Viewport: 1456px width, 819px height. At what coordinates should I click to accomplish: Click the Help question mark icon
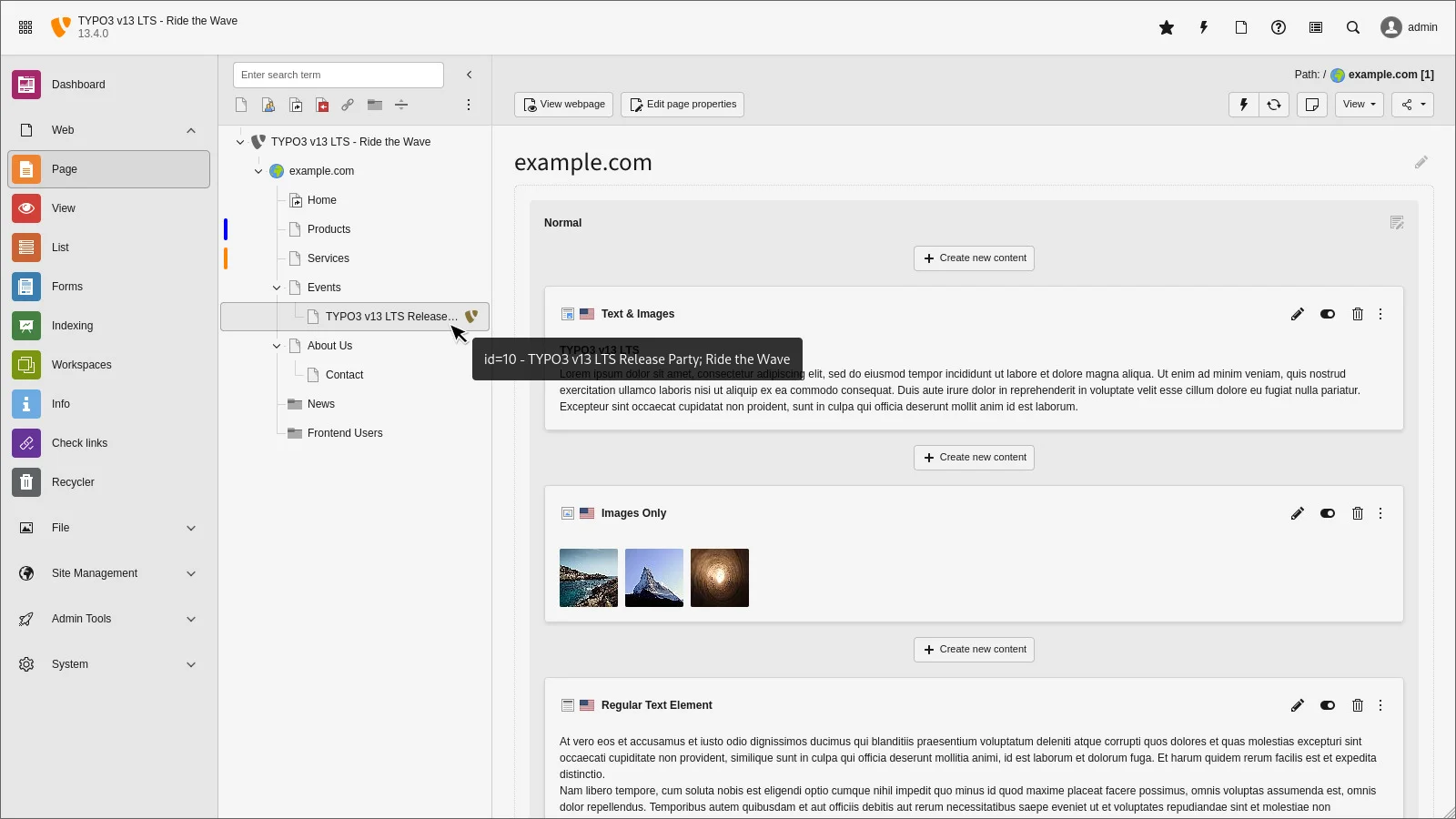pyautogui.click(x=1278, y=27)
